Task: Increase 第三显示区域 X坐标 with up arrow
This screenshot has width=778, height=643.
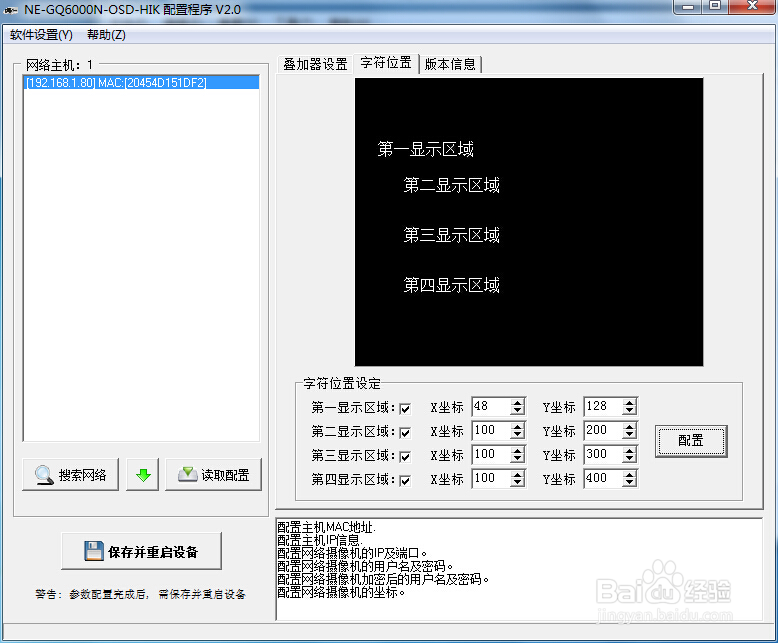Action: tap(518, 450)
